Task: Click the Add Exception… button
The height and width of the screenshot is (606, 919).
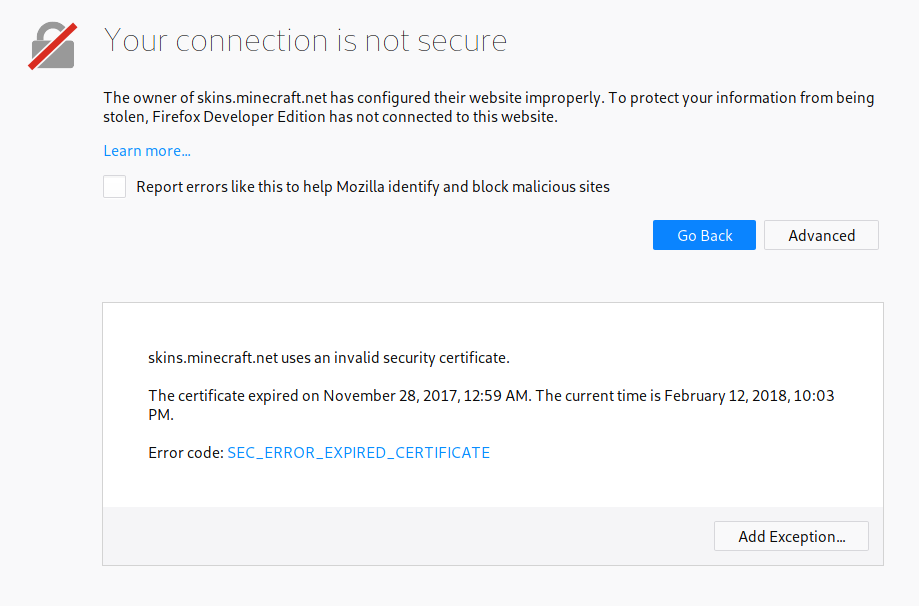Action: (x=791, y=537)
